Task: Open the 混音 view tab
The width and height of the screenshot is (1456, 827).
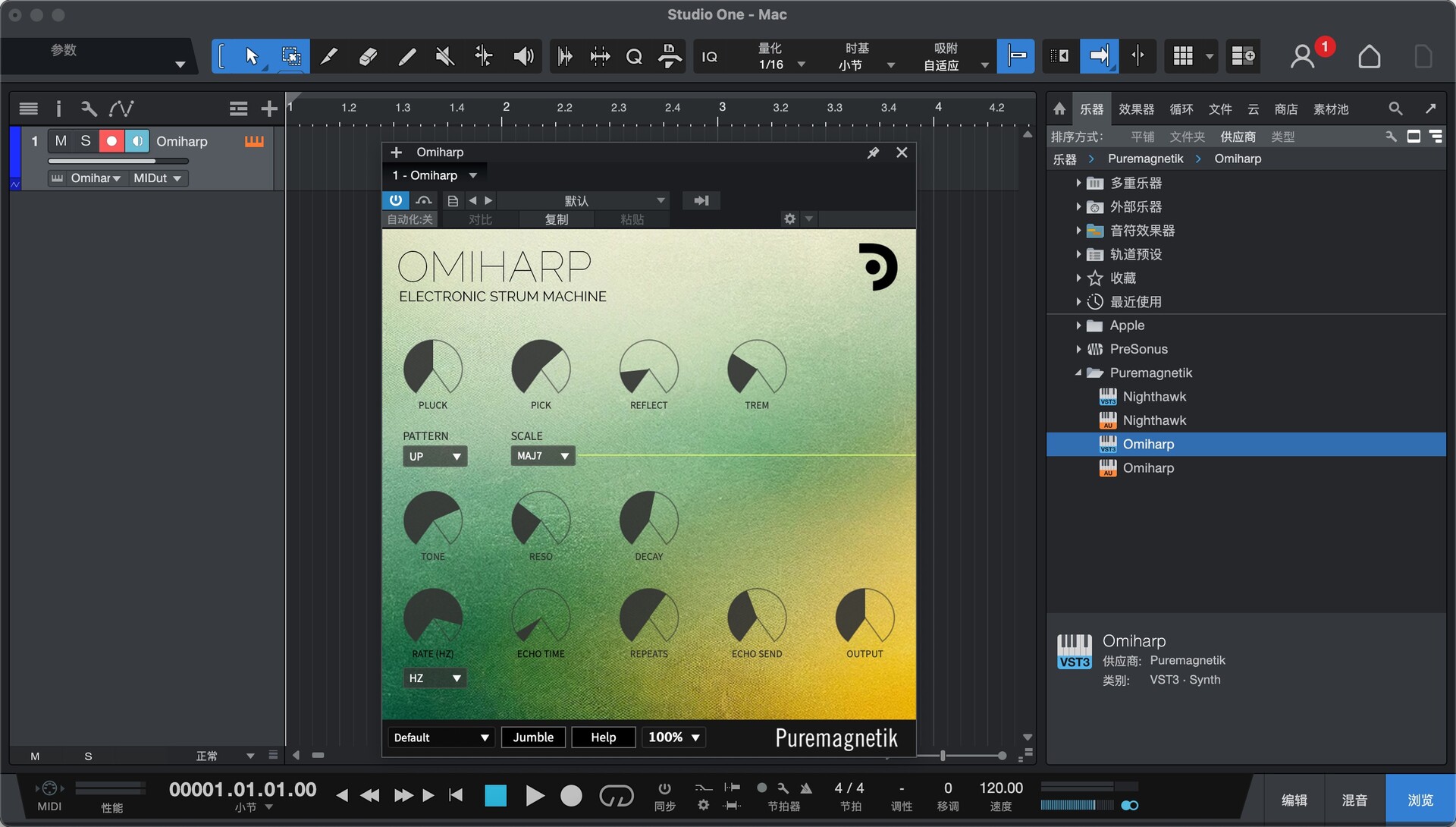Action: pos(1355,800)
